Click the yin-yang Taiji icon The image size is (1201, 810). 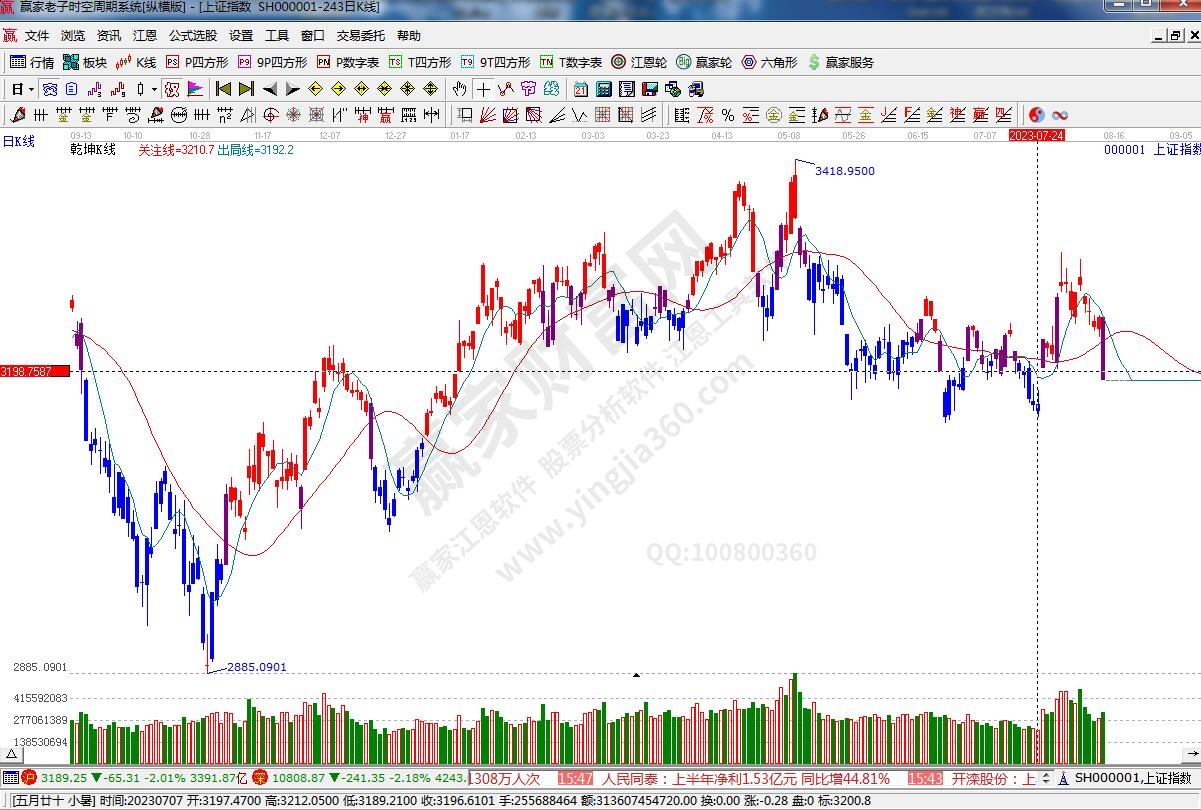tap(1036, 115)
